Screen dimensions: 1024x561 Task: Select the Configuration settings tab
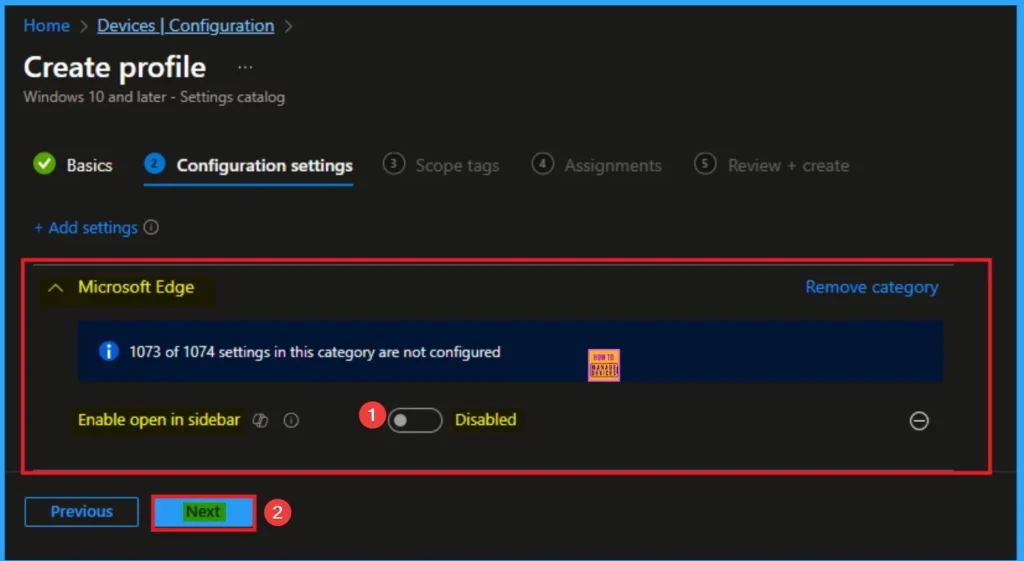tap(248, 165)
